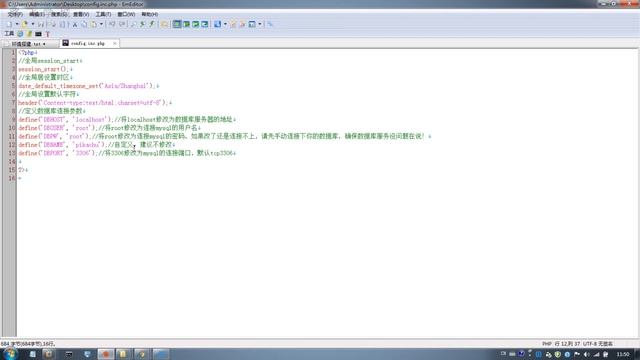Click the Find Next toolbar icon
This screenshot has height=360, width=640.
(142, 24)
